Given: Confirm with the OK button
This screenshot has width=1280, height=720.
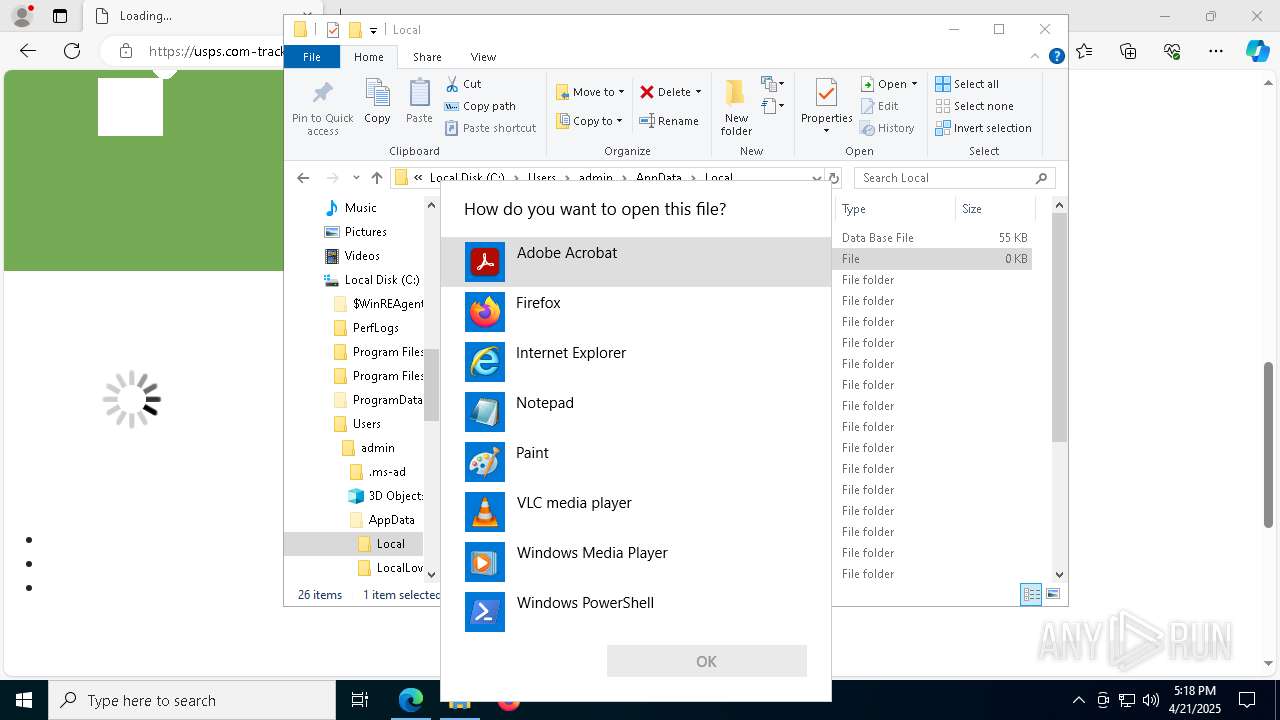Looking at the screenshot, I should click(706, 661).
